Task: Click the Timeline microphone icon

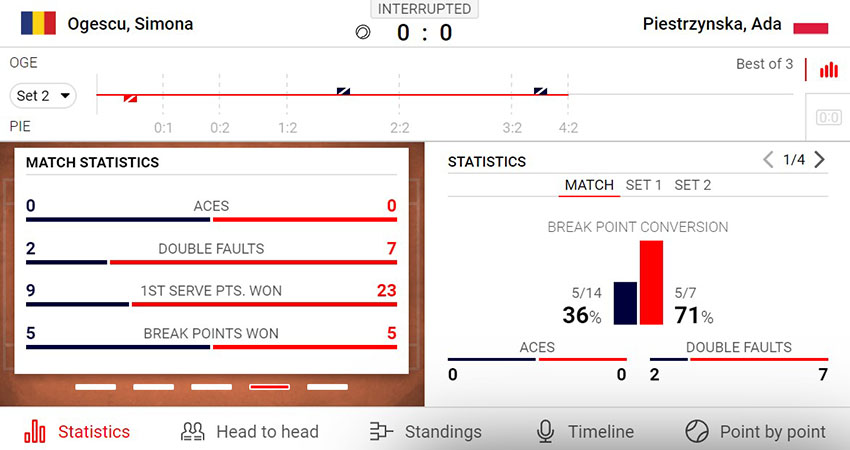Action: pos(545,431)
